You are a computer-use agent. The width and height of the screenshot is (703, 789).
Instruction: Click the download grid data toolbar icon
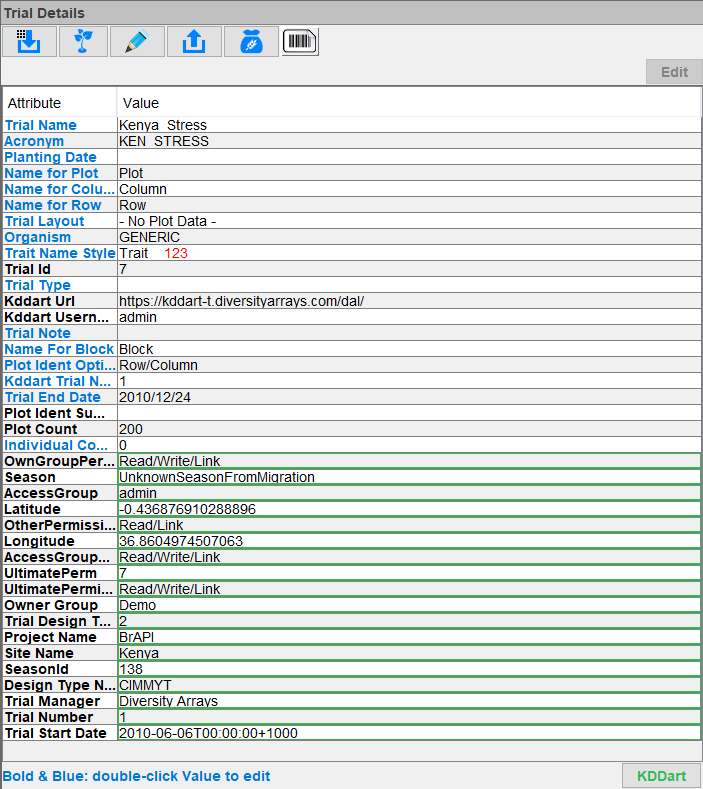(29, 41)
